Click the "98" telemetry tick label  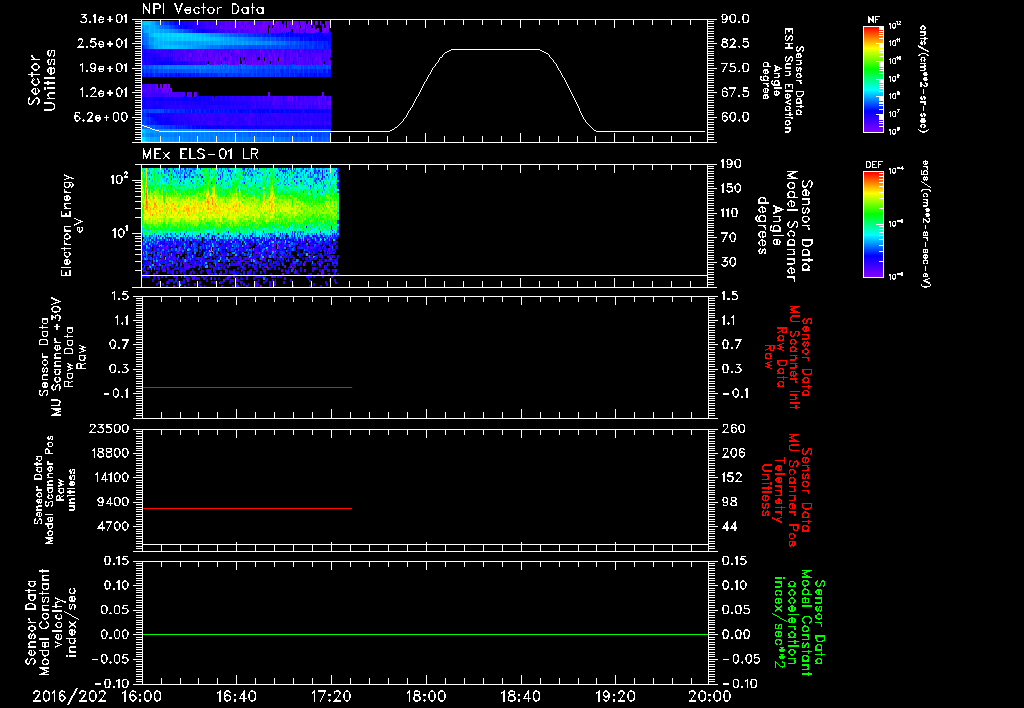coord(728,502)
